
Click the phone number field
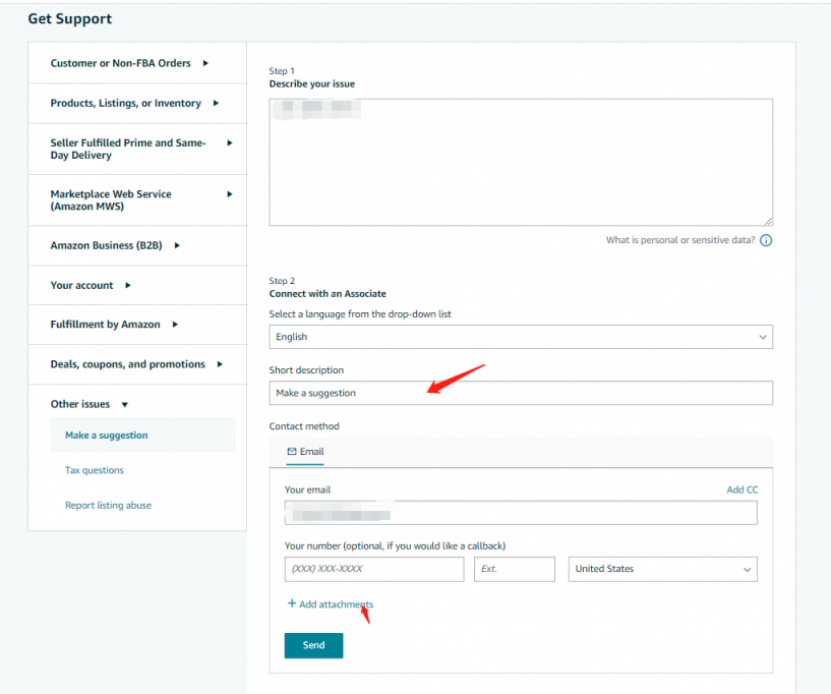coord(374,569)
